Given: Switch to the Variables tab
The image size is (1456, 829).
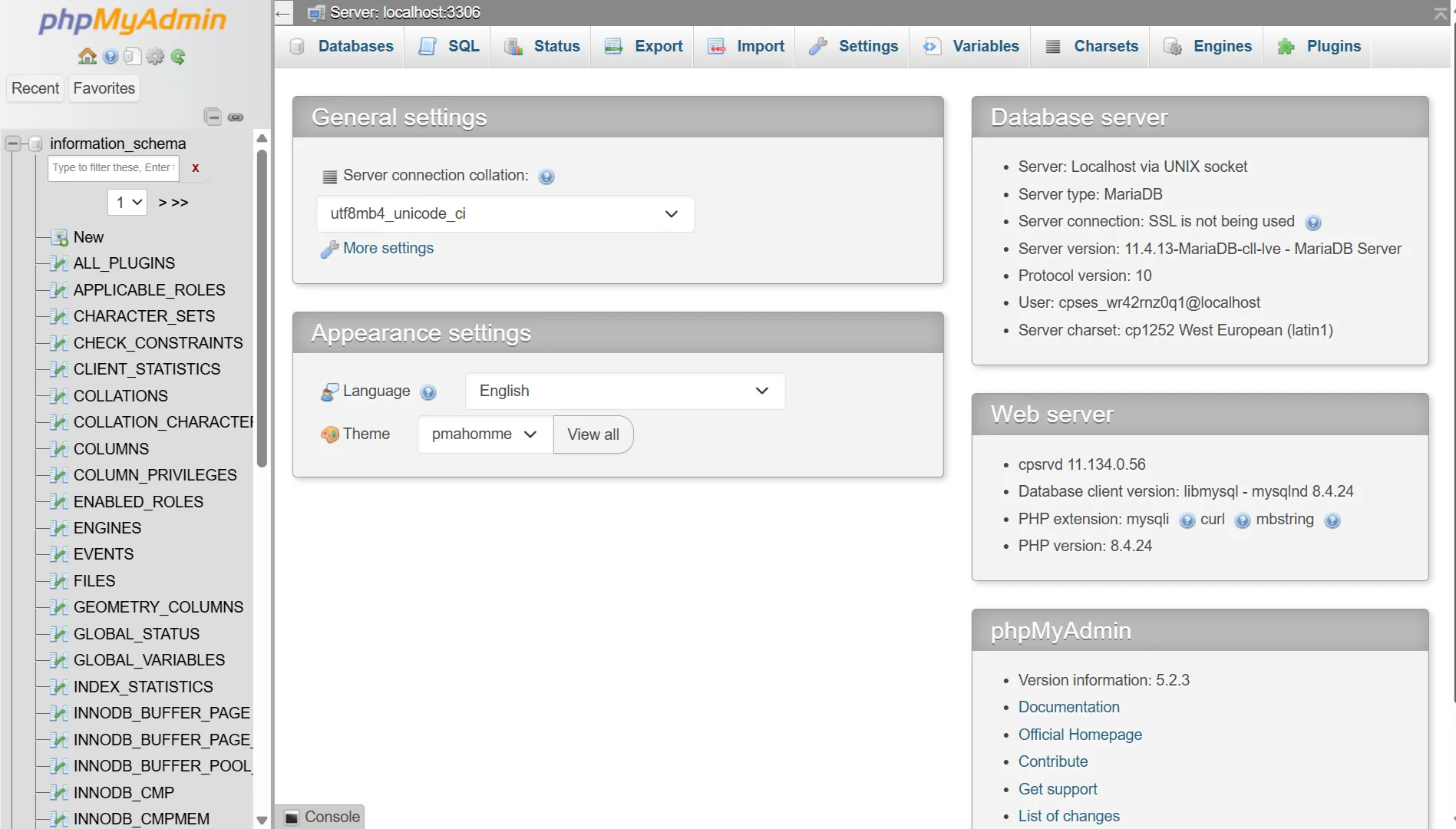Looking at the screenshot, I should coord(971,46).
